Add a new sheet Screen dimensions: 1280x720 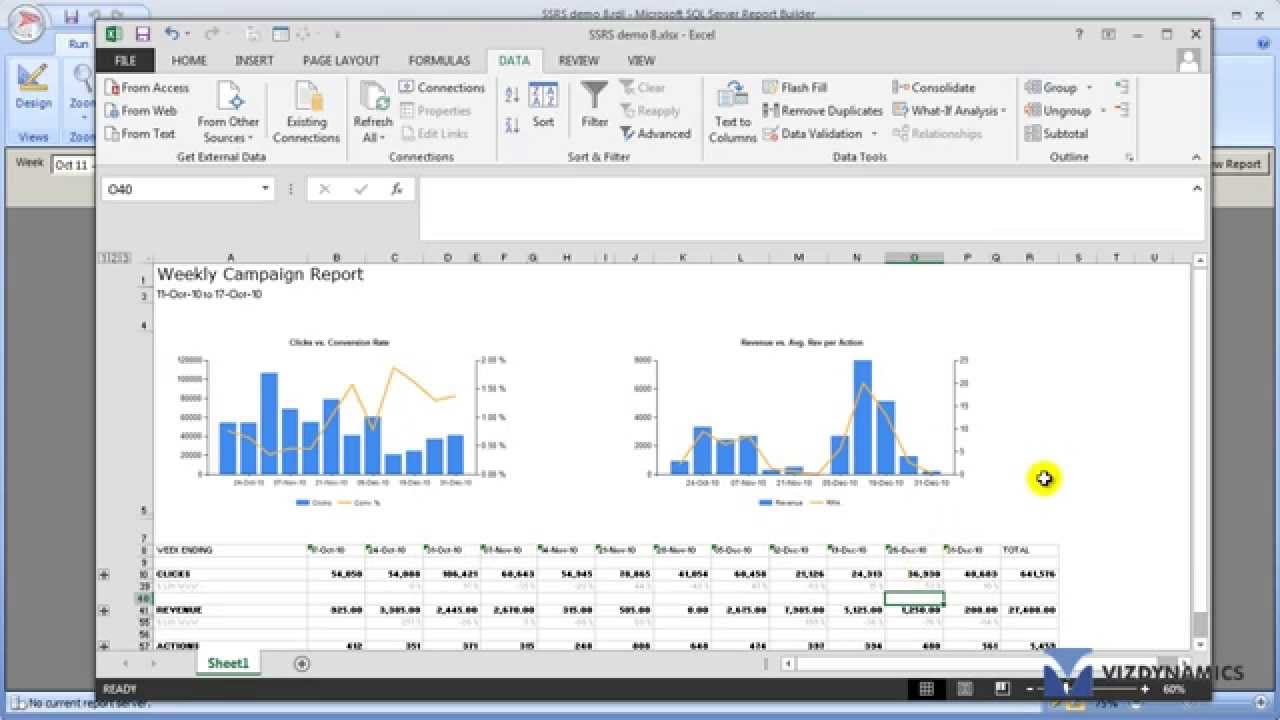click(x=302, y=663)
